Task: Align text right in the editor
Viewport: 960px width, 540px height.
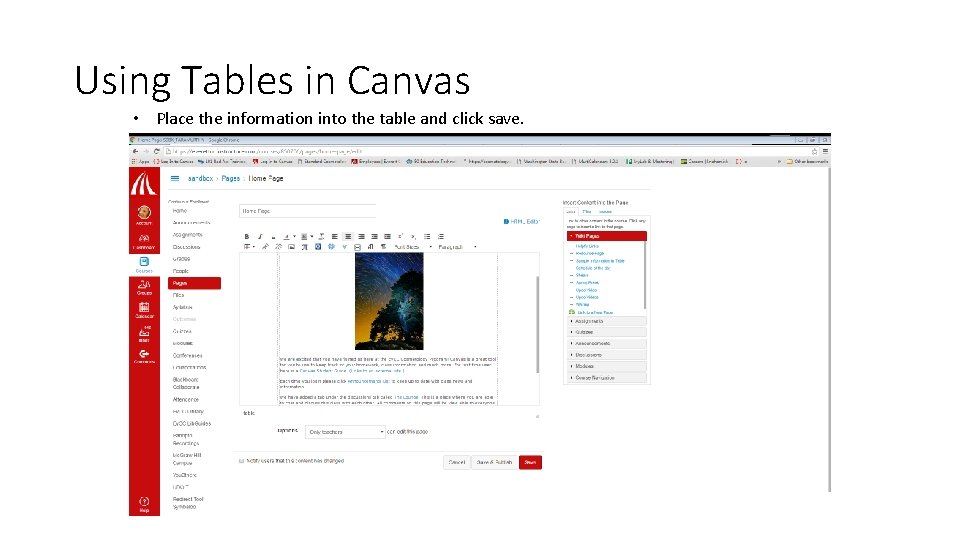Action: 361,236
